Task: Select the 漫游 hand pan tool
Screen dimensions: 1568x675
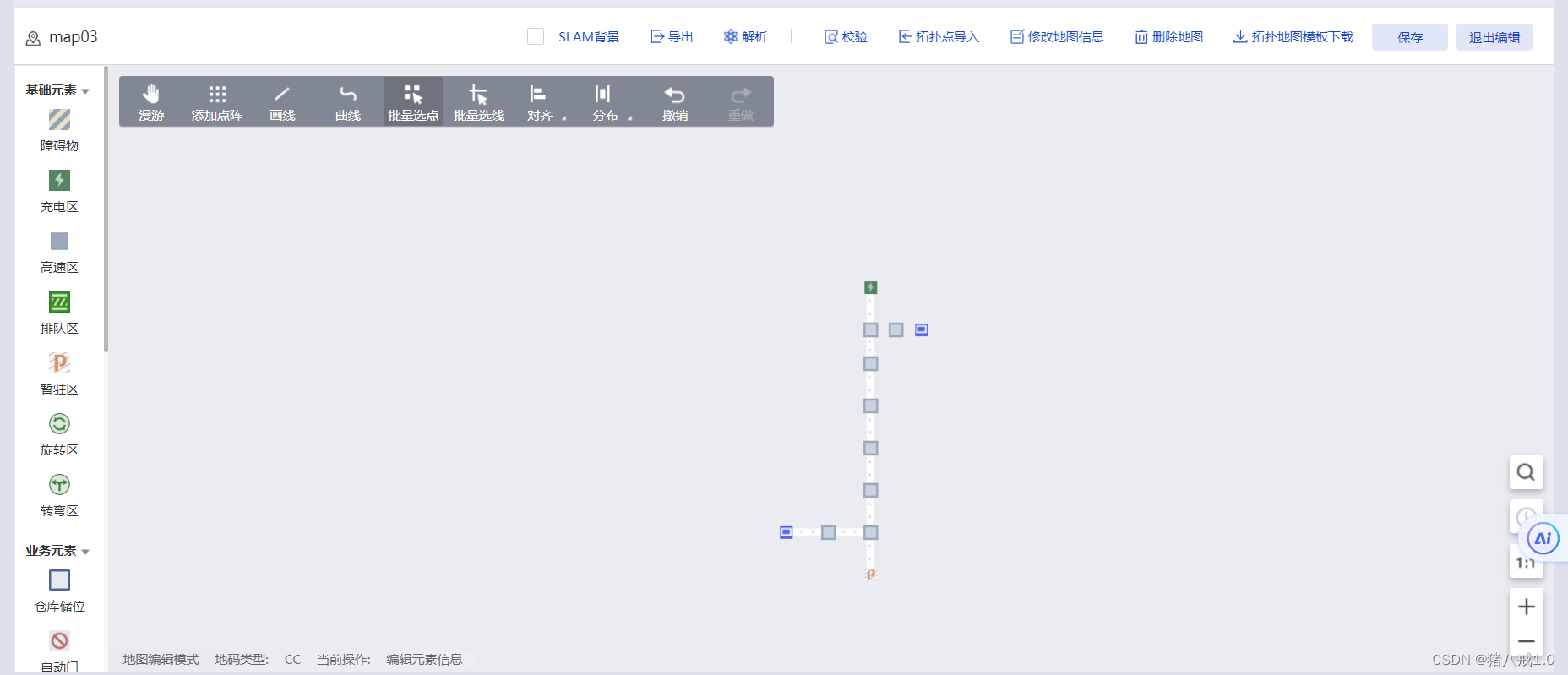Action: tap(151, 102)
